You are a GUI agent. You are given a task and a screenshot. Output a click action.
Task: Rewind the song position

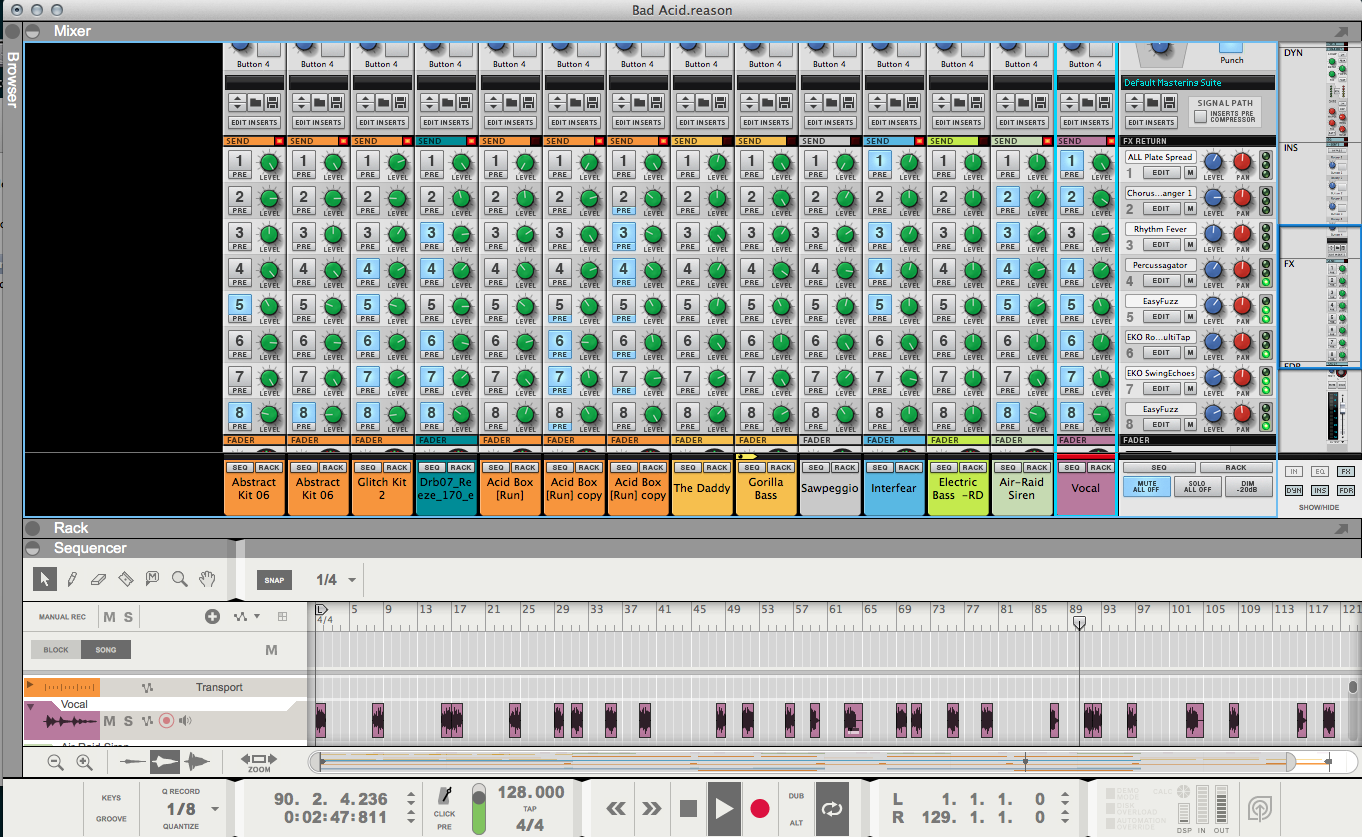click(x=617, y=809)
